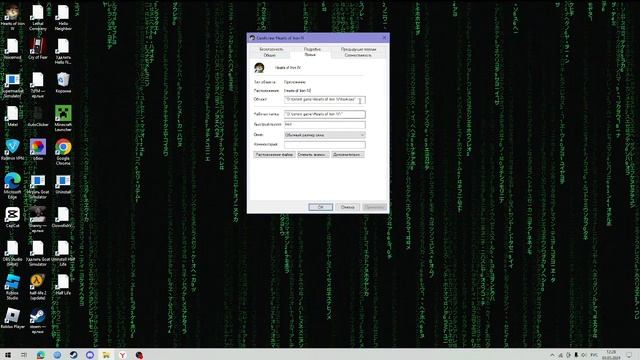640x360 pixels.
Task: Click into the Объект target field
Action: (324, 100)
